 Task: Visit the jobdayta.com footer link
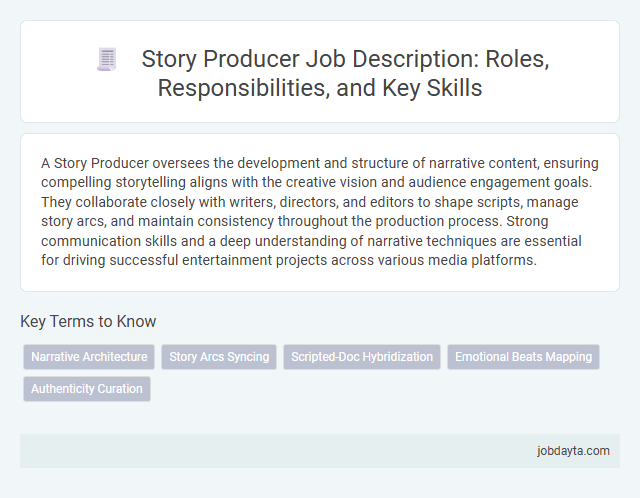pyautogui.click(x=573, y=451)
